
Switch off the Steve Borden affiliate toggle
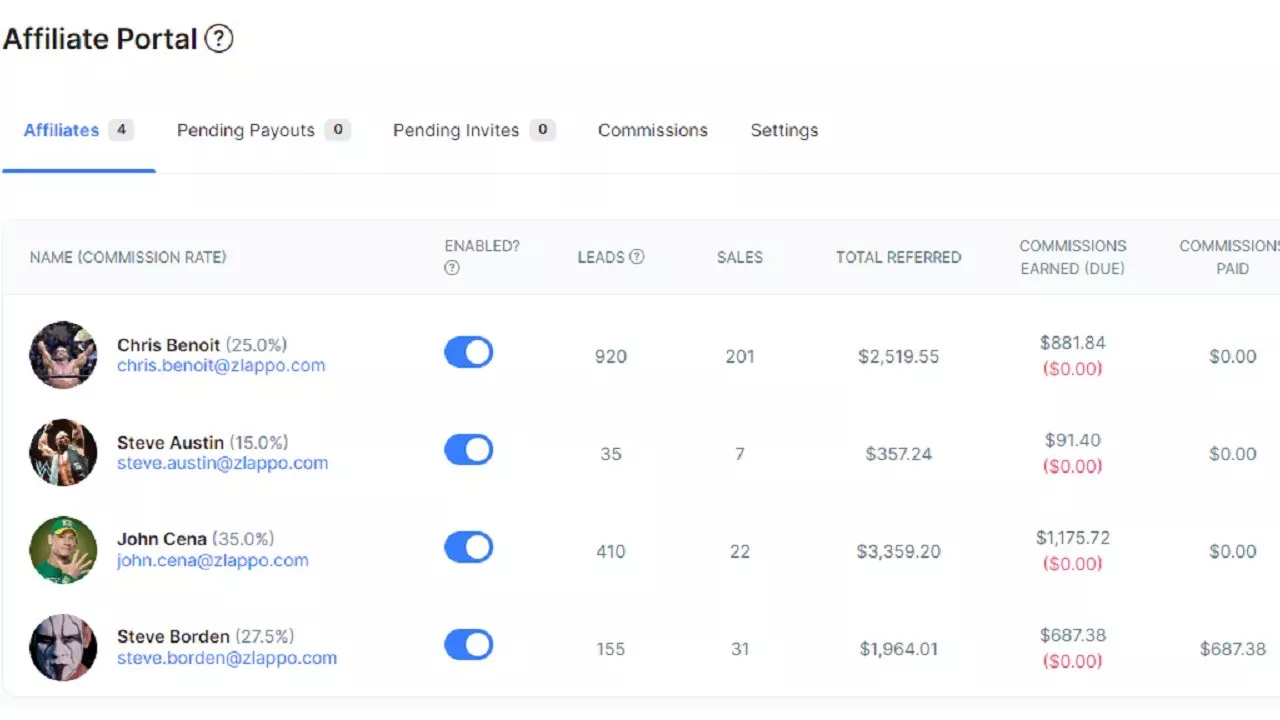(468, 645)
